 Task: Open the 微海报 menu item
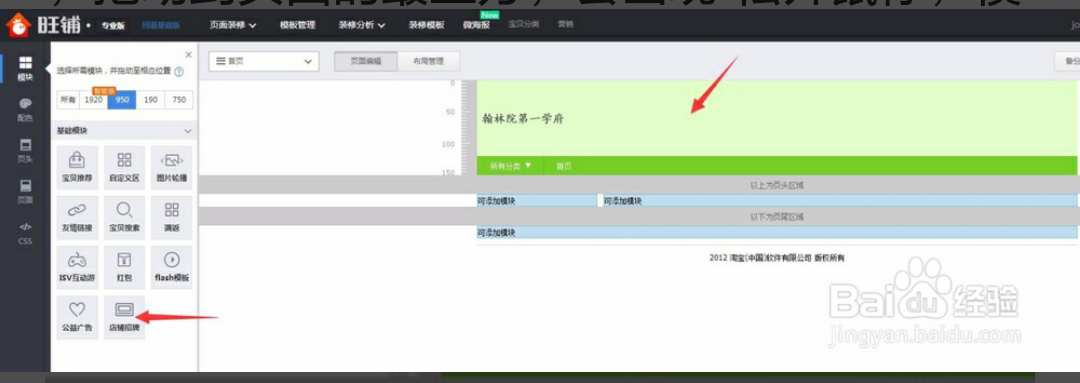point(476,25)
